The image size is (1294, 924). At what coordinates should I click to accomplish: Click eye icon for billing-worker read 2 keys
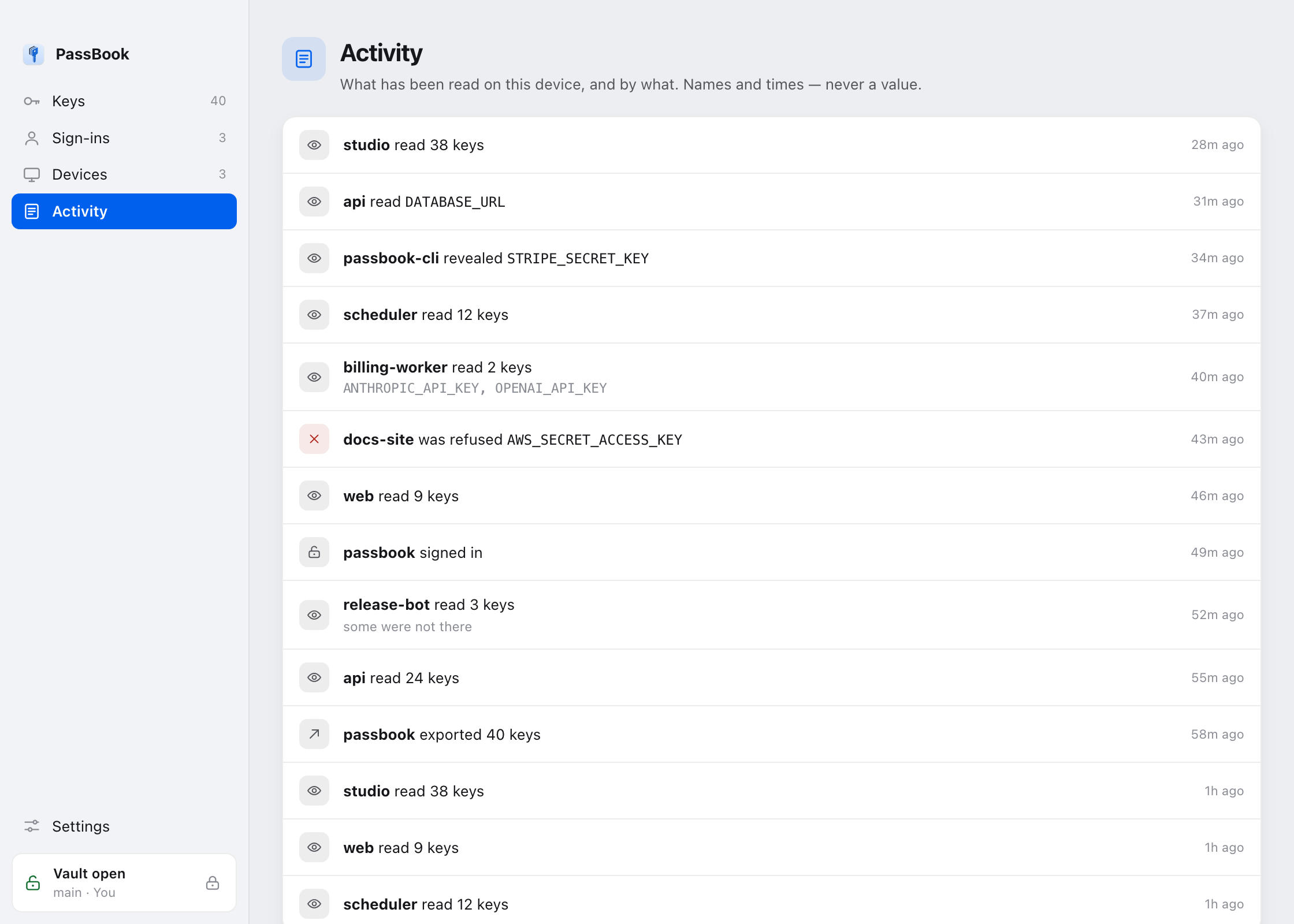tap(314, 377)
